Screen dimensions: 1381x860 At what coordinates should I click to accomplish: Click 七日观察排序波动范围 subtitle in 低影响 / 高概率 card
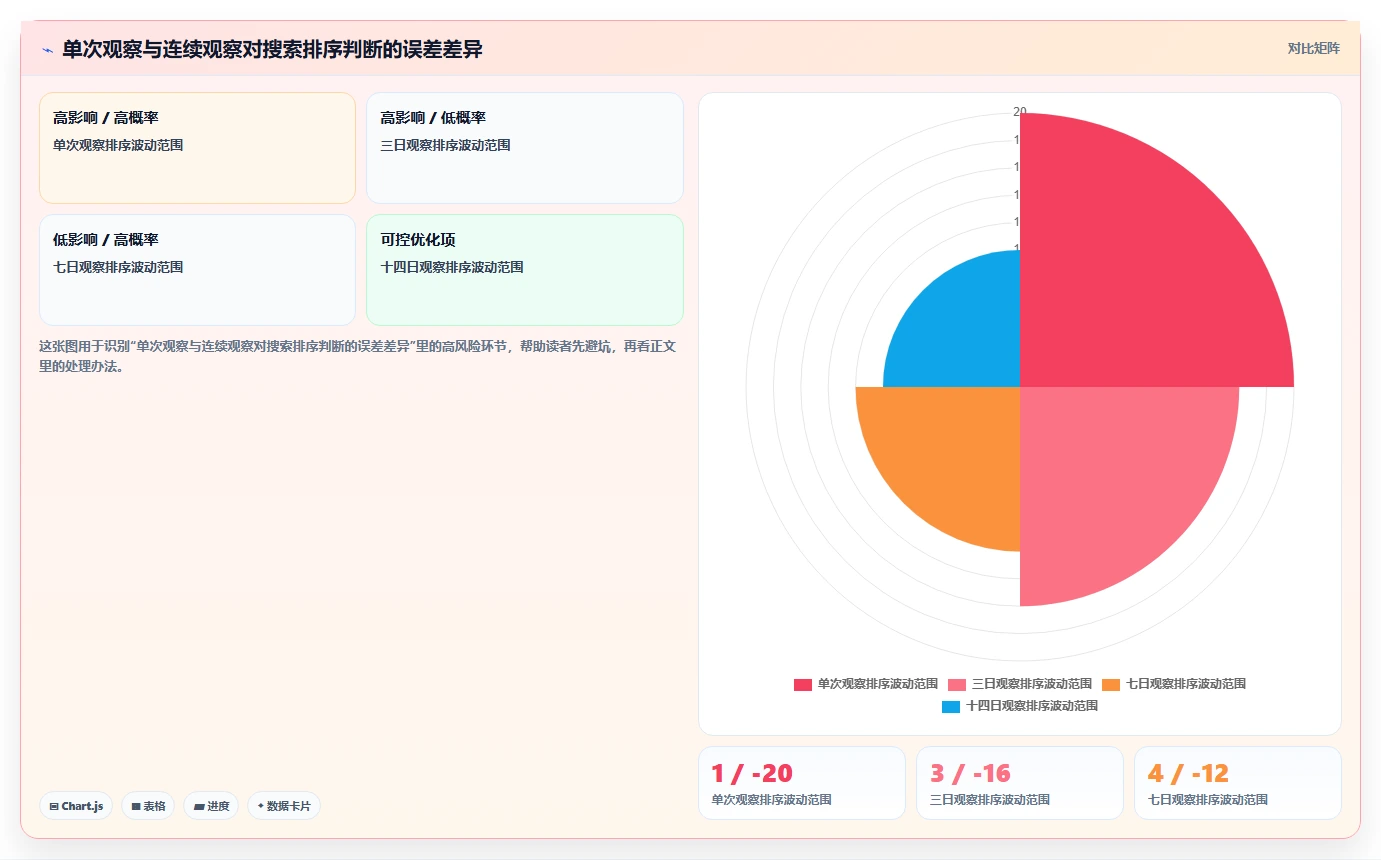118,267
